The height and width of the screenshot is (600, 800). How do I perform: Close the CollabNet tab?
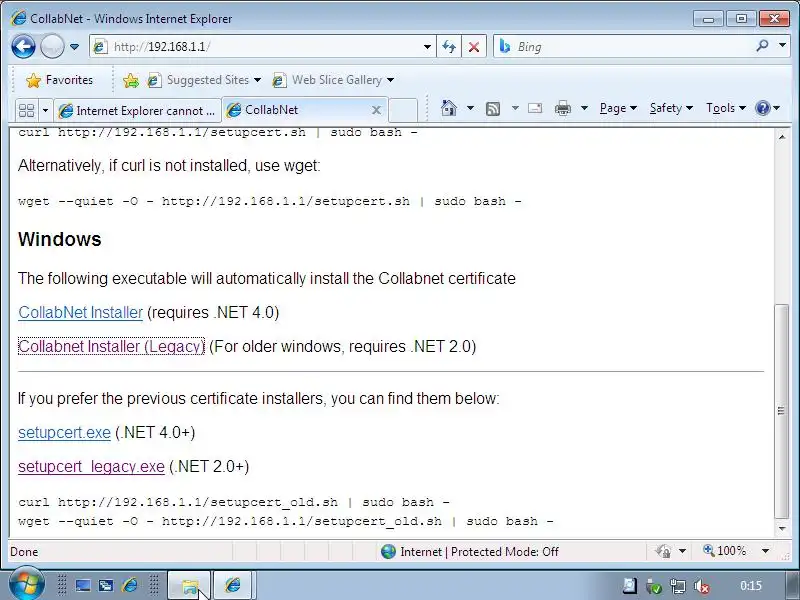coord(377,110)
